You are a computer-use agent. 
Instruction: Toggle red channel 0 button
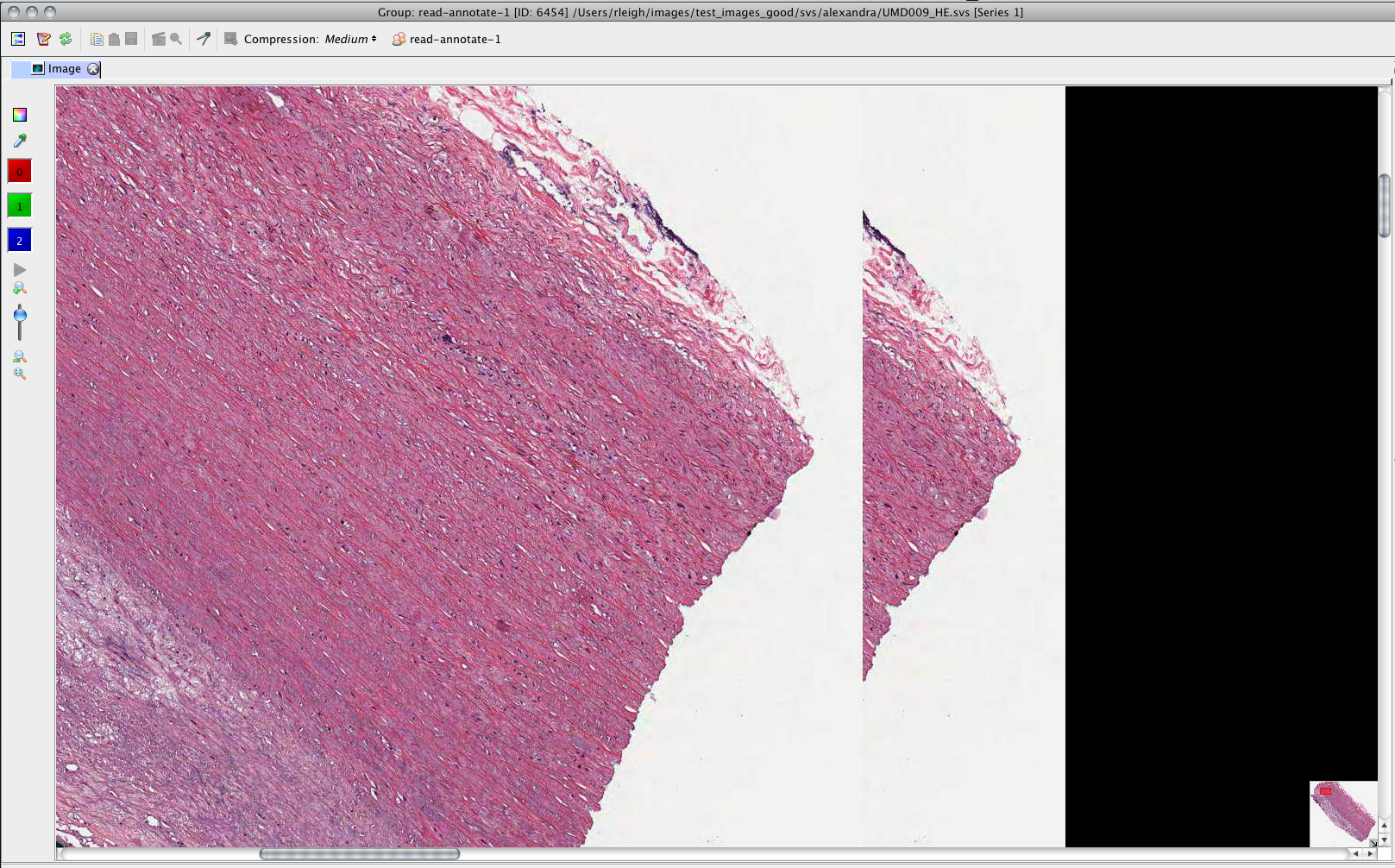point(19,172)
